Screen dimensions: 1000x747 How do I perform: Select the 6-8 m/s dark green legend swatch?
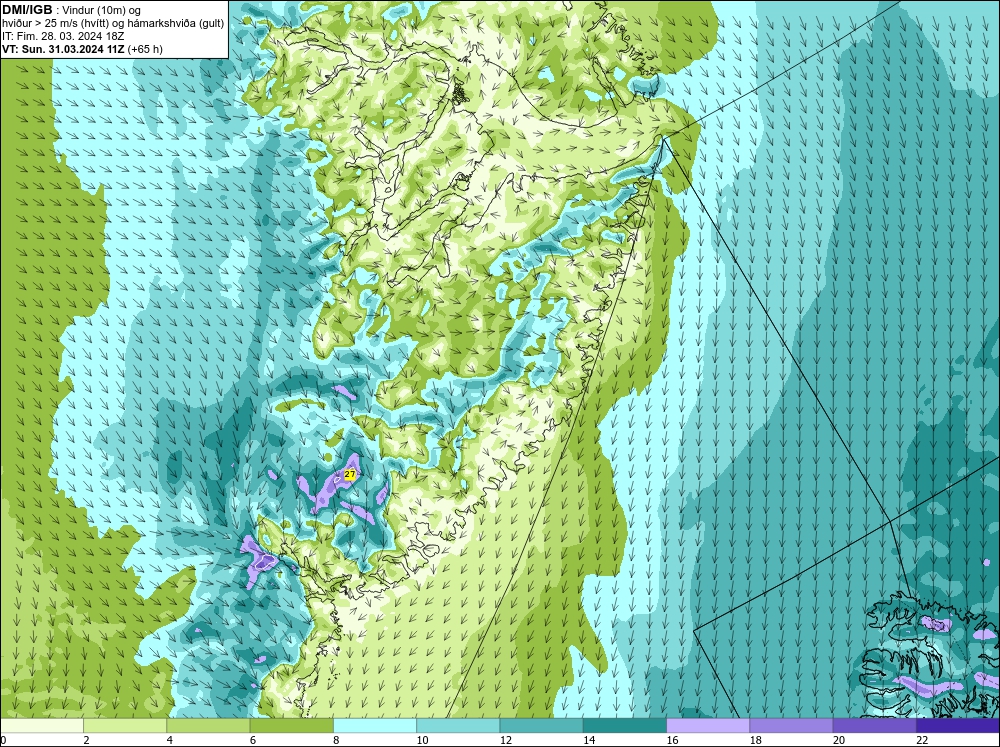pos(291,726)
